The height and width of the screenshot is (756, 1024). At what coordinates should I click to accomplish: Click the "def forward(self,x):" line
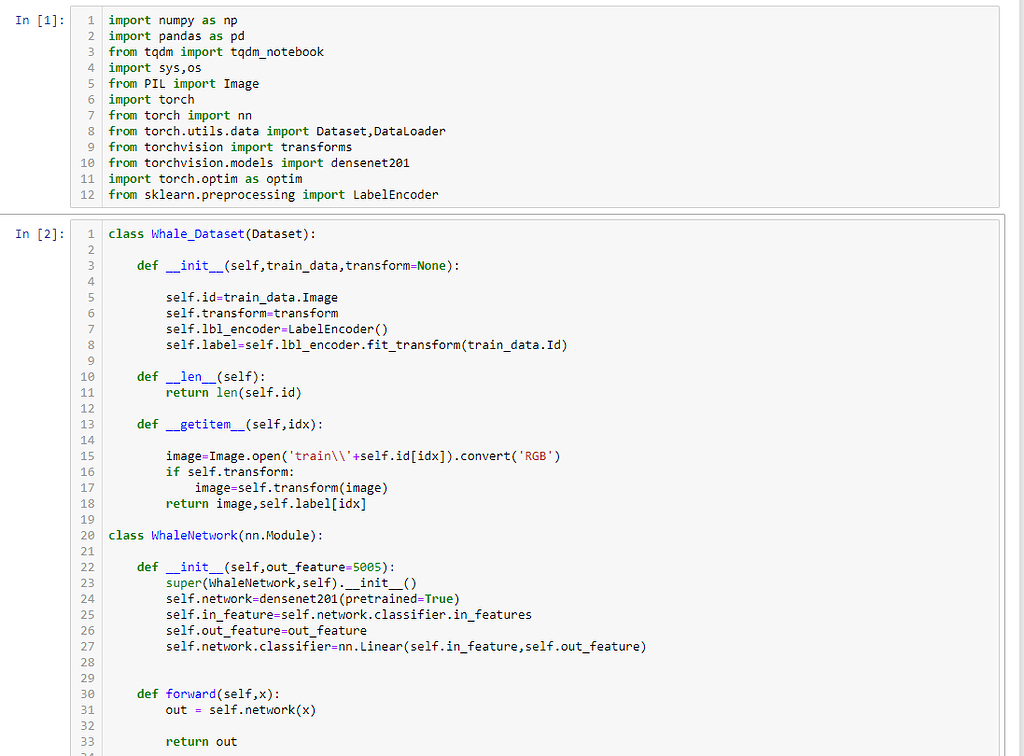click(x=208, y=694)
